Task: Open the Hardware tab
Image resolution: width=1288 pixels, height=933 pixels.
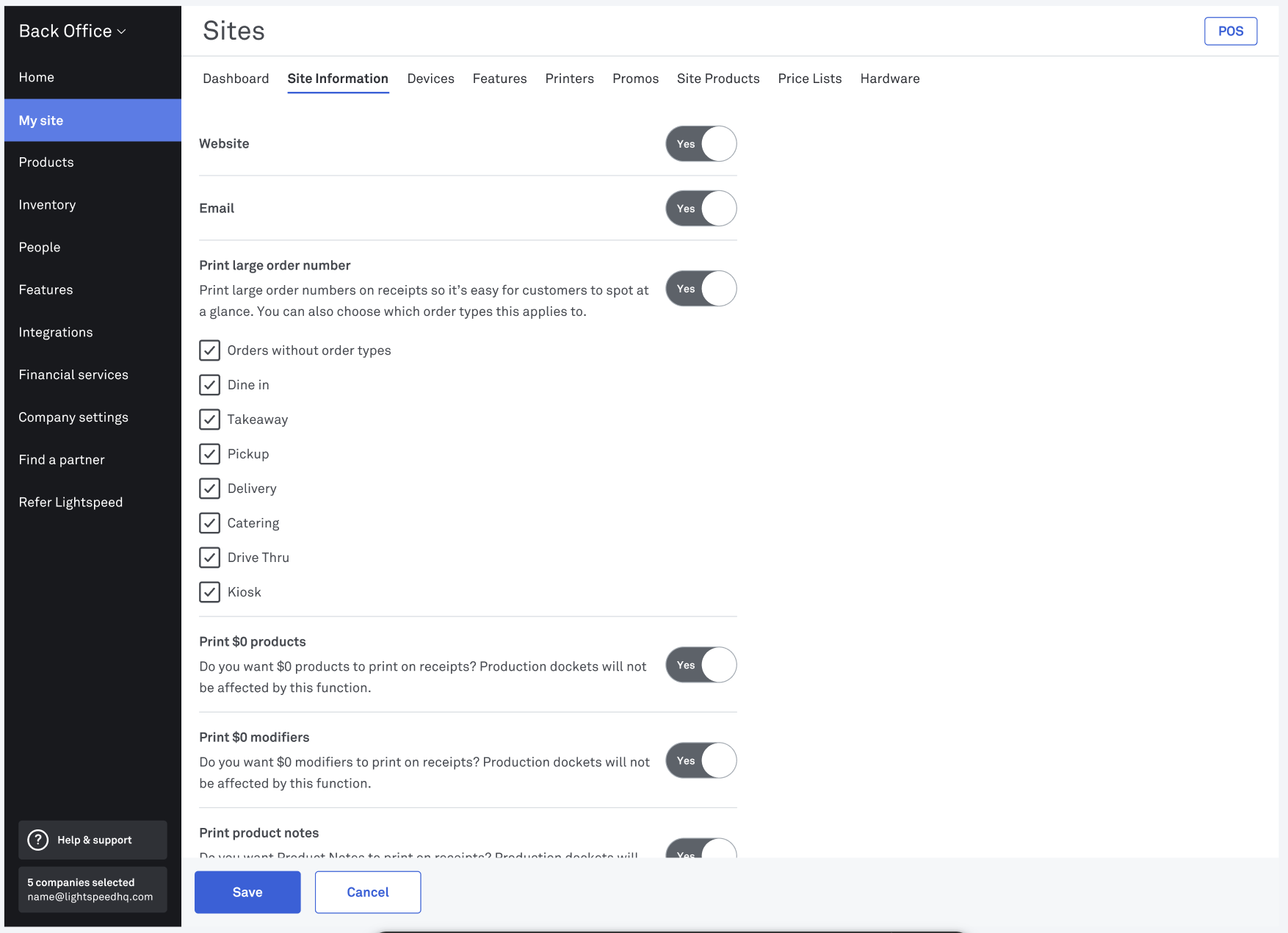Action: pyautogui.click(x=890, y=79)
